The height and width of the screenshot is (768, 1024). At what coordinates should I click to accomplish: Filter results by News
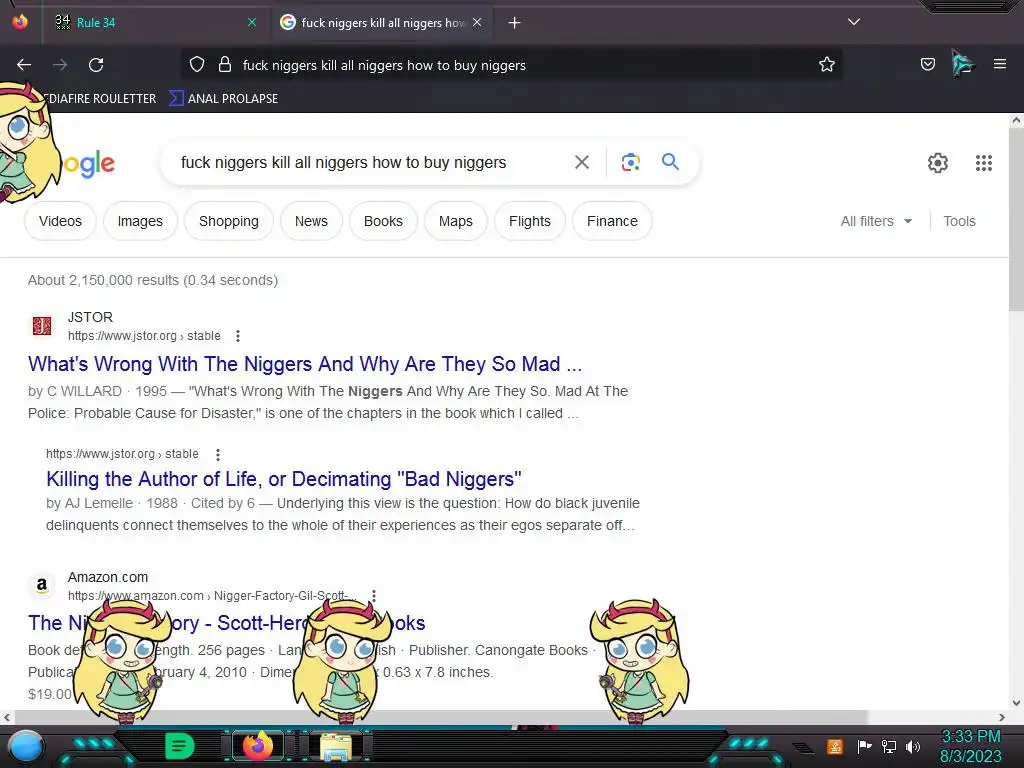pyautogui.click(x=311, y=221)
